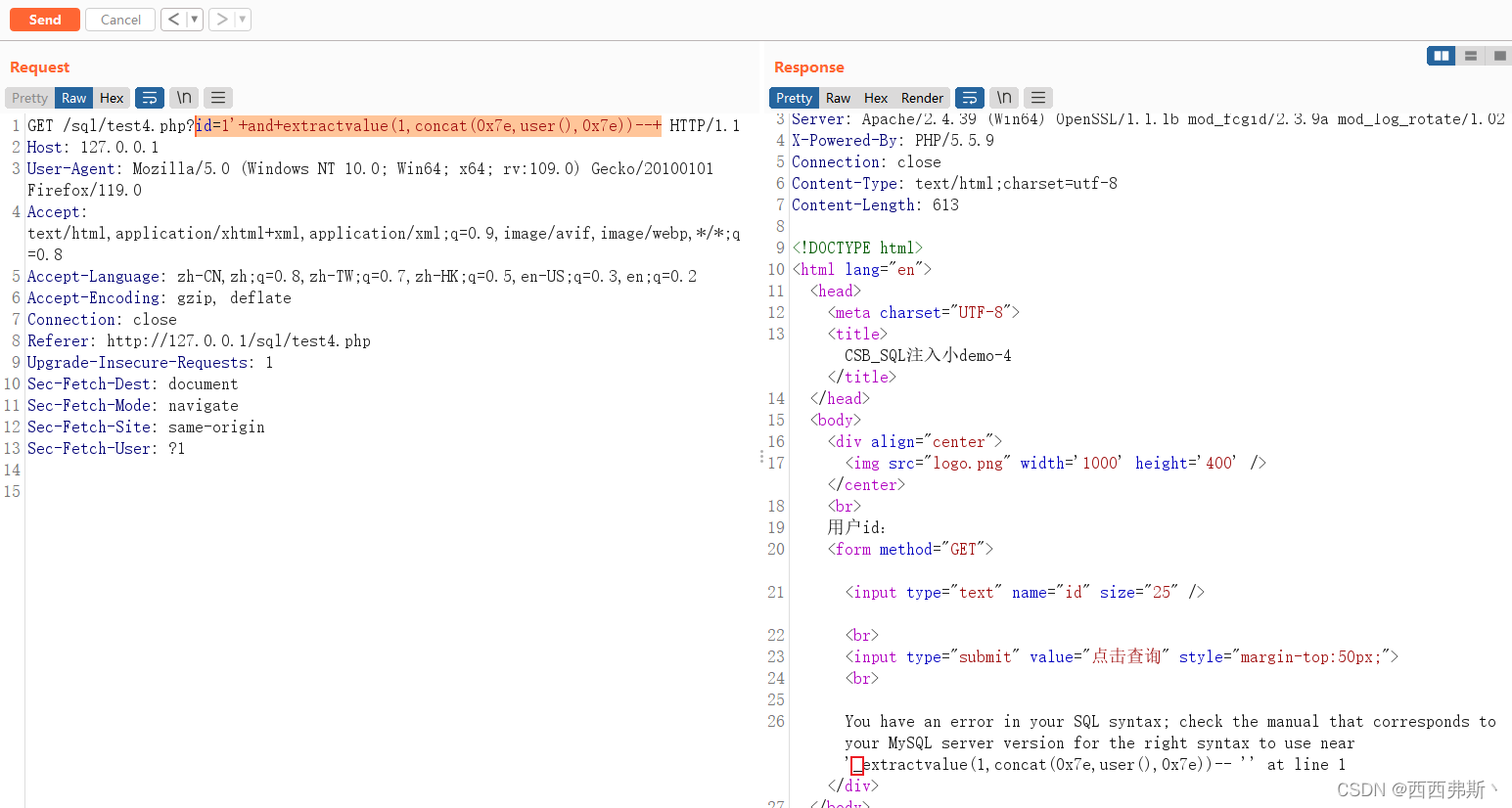
Task: Click the Response panel heading
Action: tap(809, 67)
